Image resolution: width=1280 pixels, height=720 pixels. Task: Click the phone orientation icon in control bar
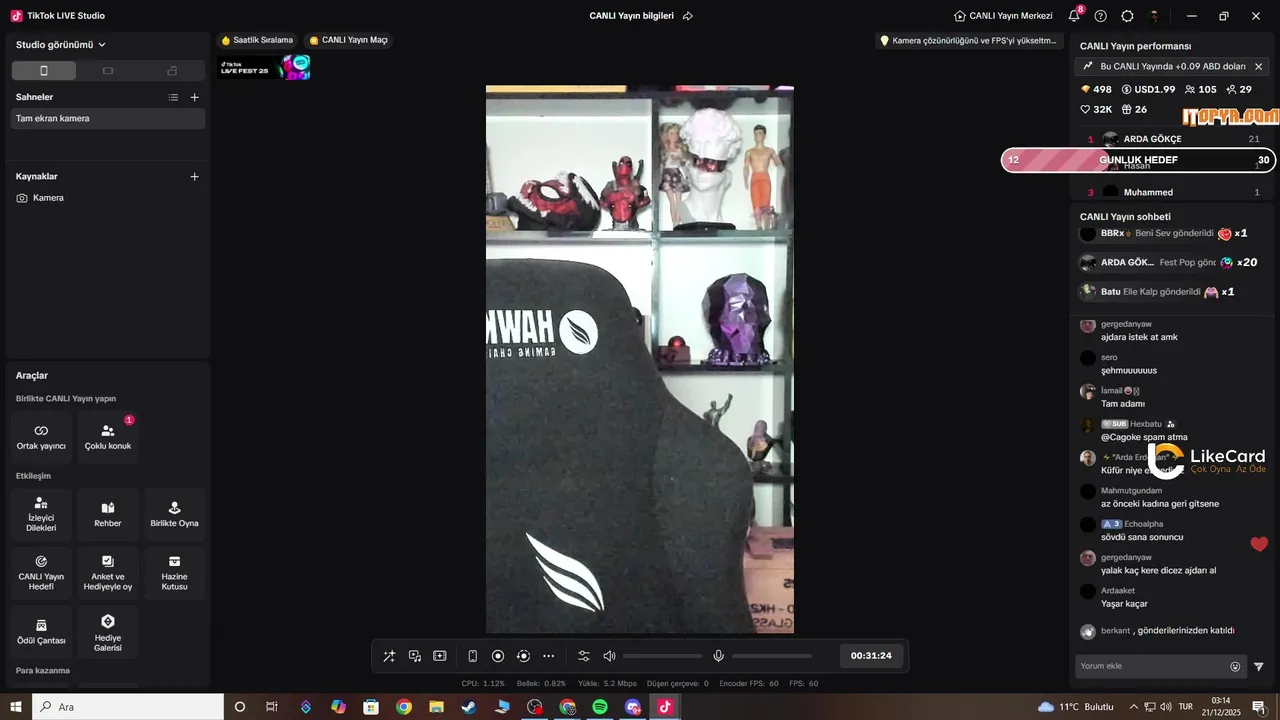point(473,656)
